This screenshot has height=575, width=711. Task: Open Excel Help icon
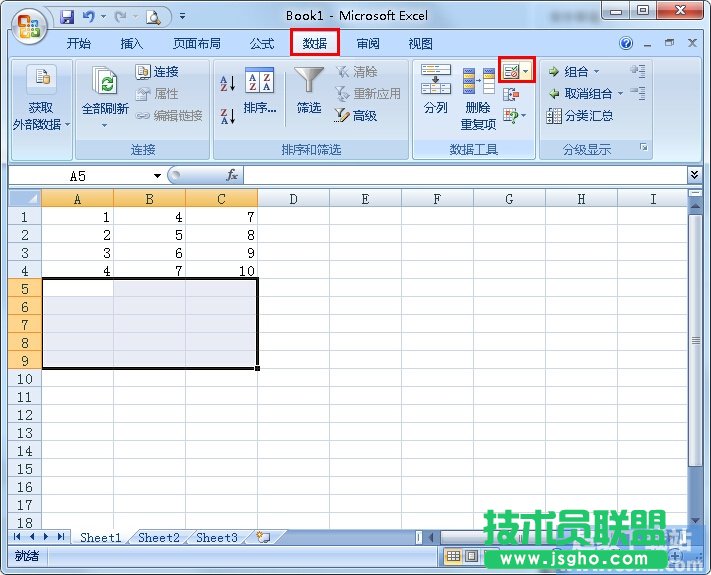(x=626, y=43)
